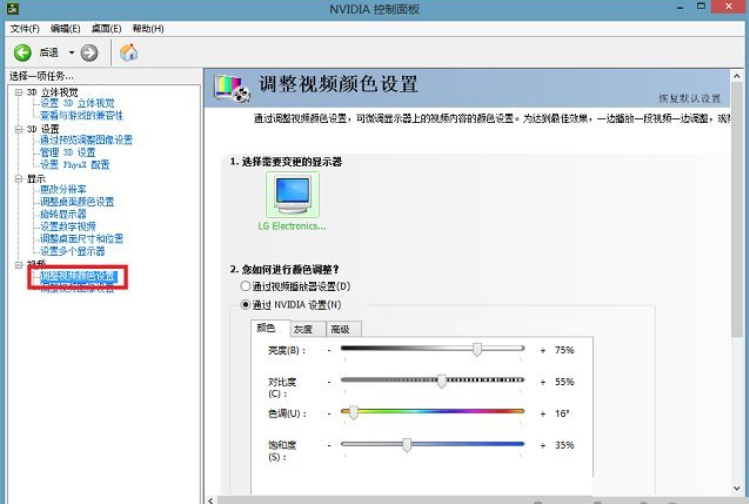
Task: Click the 色调(U) hue slider thumb
Action: [x=353, y=412]
